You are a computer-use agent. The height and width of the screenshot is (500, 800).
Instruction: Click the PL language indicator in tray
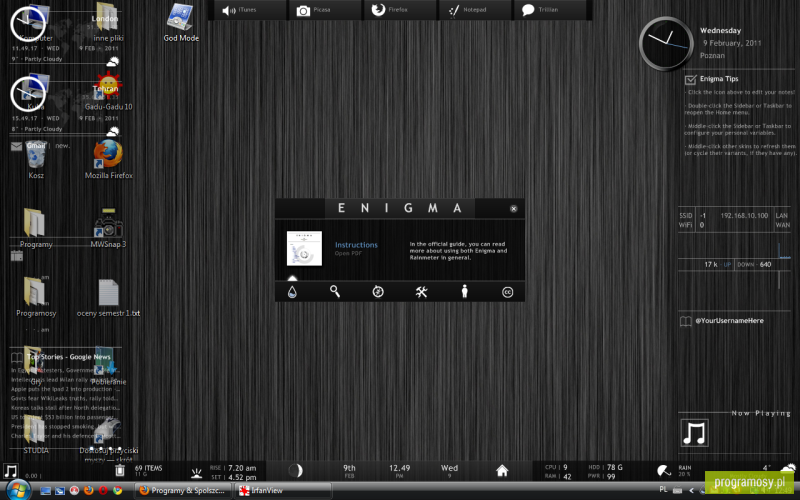pos(663,489)
